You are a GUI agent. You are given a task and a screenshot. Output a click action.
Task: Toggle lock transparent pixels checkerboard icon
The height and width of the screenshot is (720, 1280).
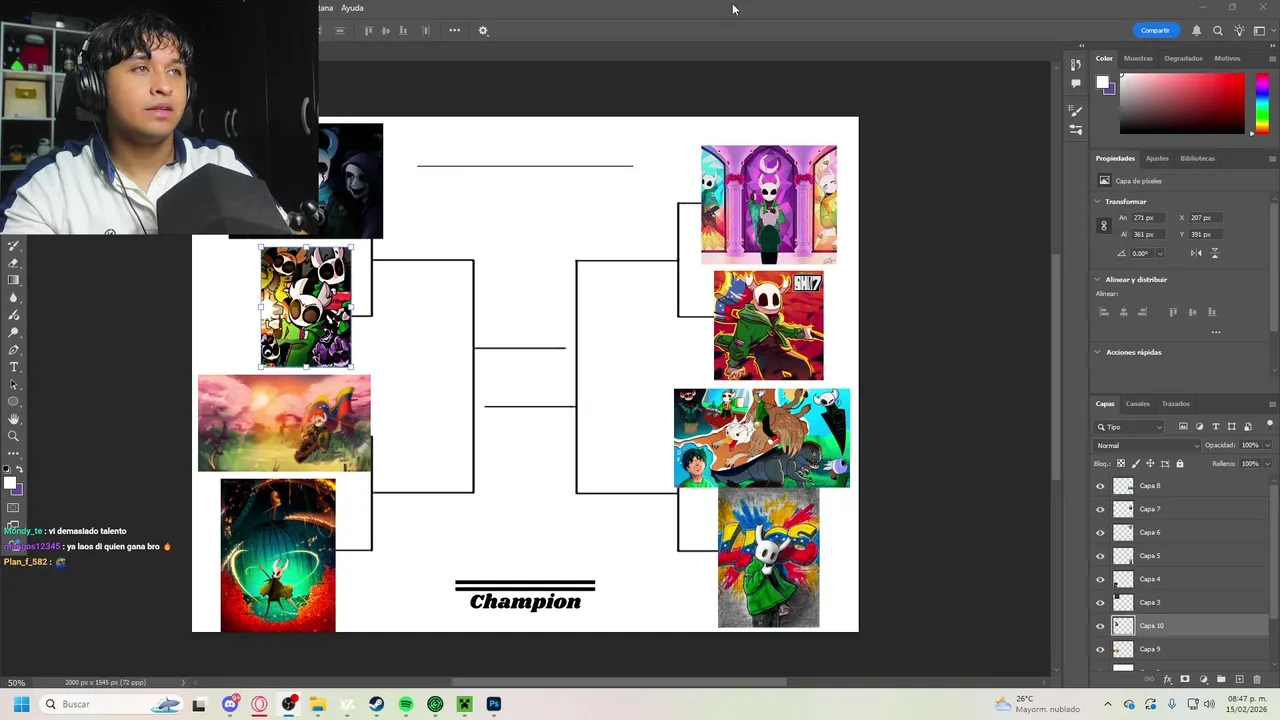point(1121,463)
